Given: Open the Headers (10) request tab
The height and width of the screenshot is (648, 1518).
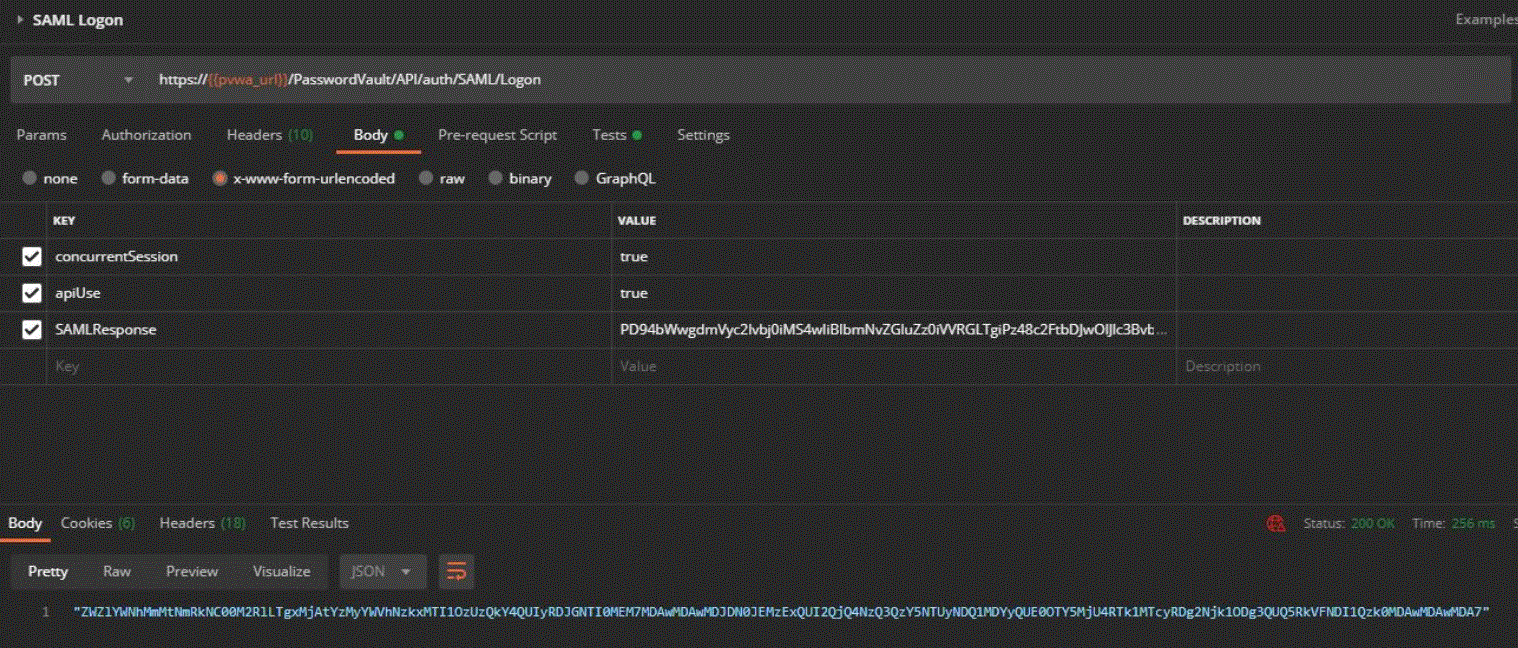Looking at the screenshot, I should pyautogui.click(x=269, y=134).
